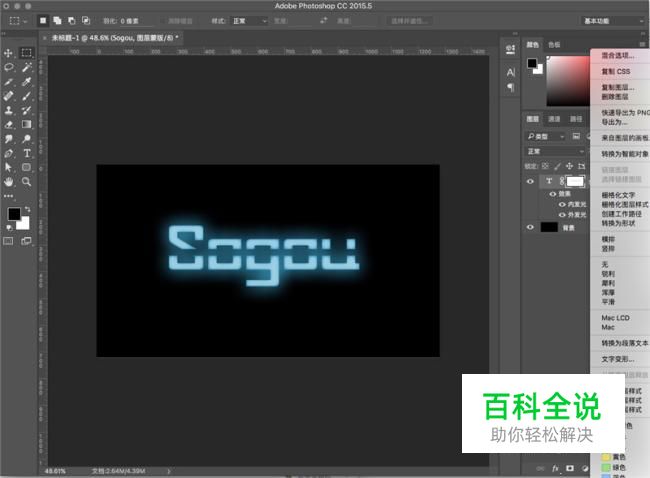
Task: Select the Clone Stamp tool
Action: tap(8, 110)
